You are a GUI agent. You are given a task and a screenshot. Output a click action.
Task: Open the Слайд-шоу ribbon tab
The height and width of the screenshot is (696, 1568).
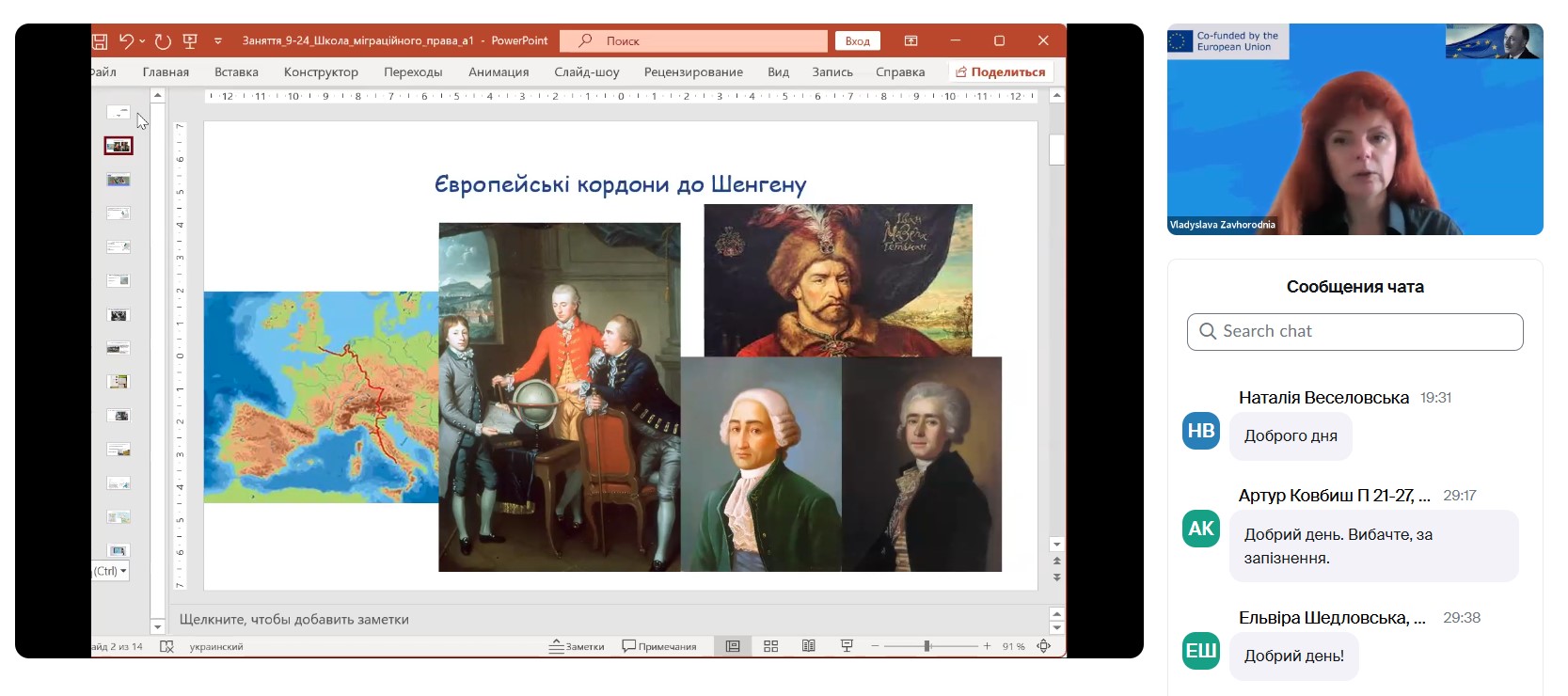coord(586,71)
